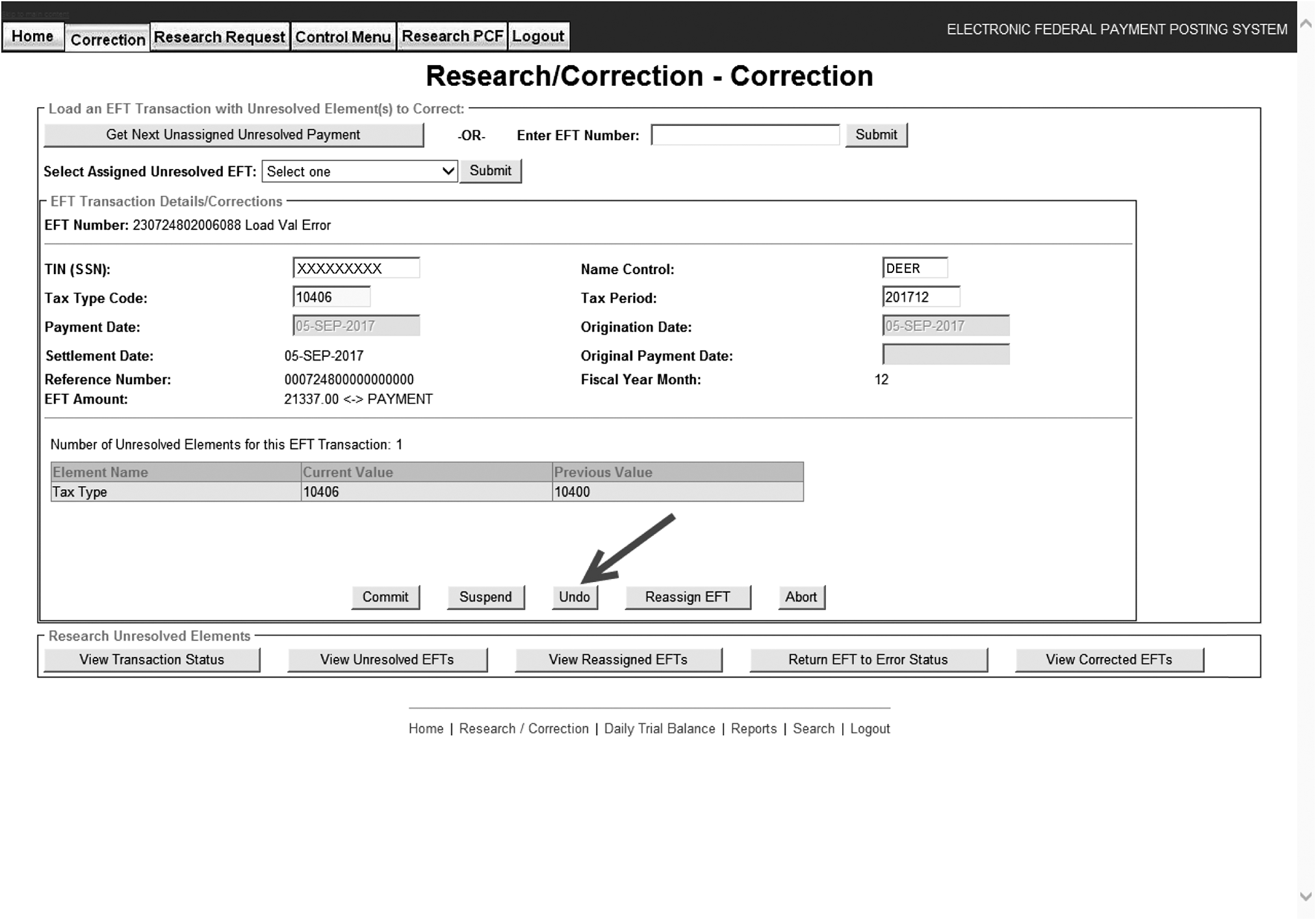The width and height of the screenshot is (1316, 920).
Task: Click Return EFT to Error Status
Action: point(868,659)
